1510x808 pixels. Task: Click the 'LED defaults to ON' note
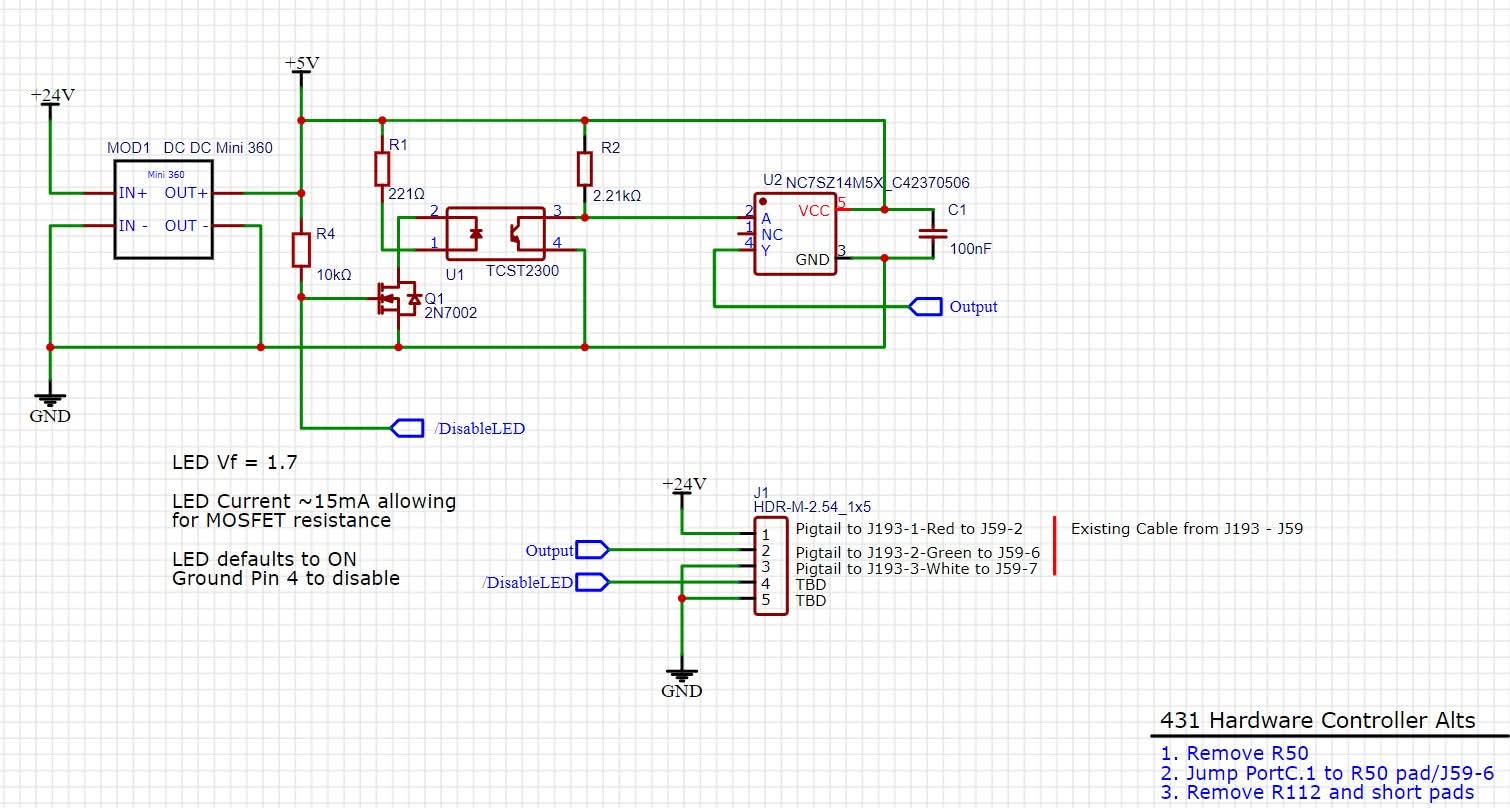click(x=264, y=559)
